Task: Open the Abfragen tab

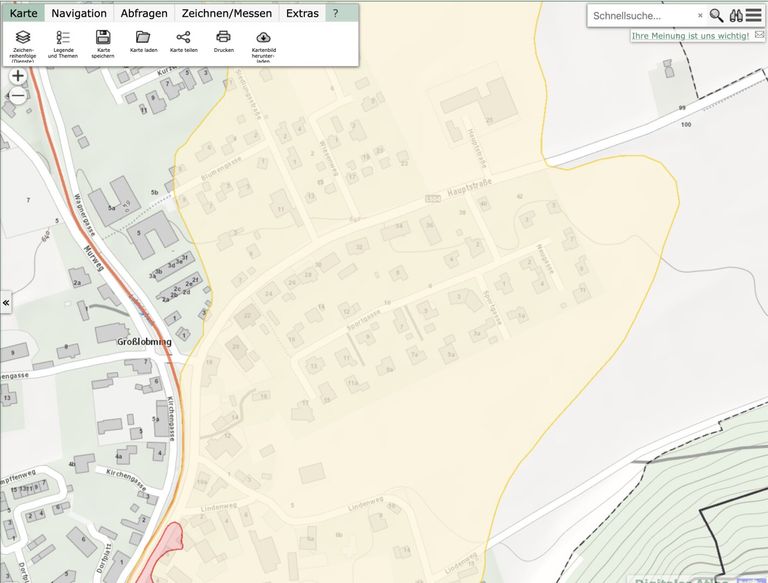Action: [144, 13]
